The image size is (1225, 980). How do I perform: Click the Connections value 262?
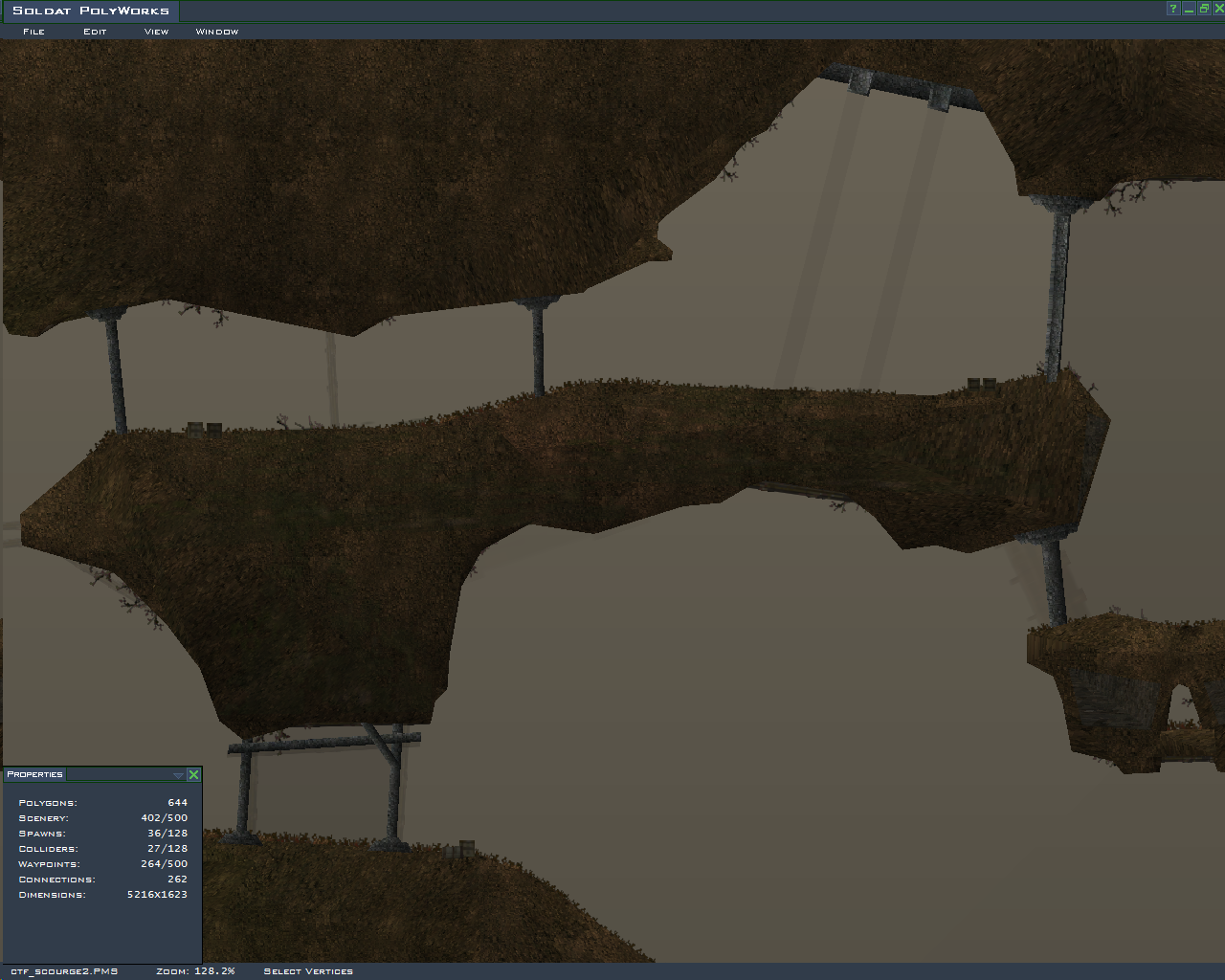(x=177, y=880)
